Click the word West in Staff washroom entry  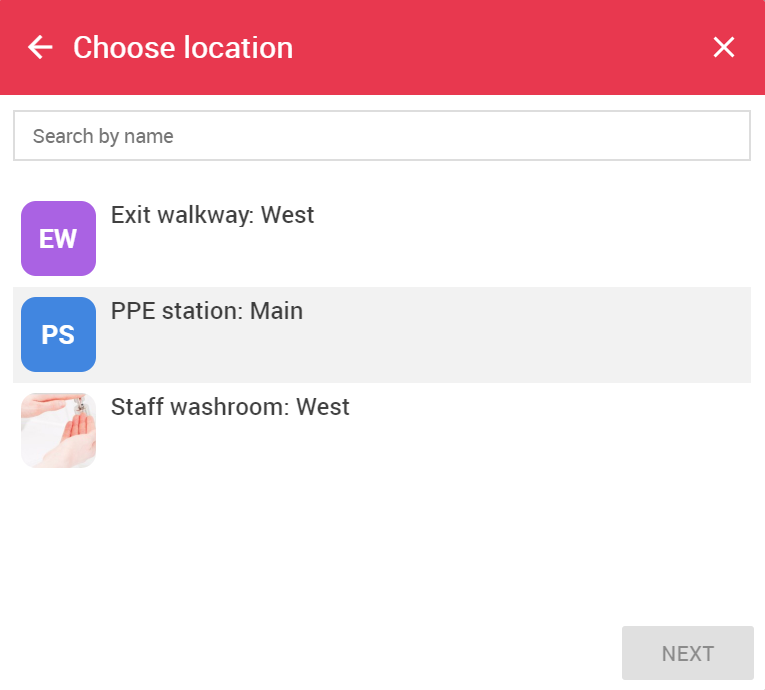coord(323,407)
